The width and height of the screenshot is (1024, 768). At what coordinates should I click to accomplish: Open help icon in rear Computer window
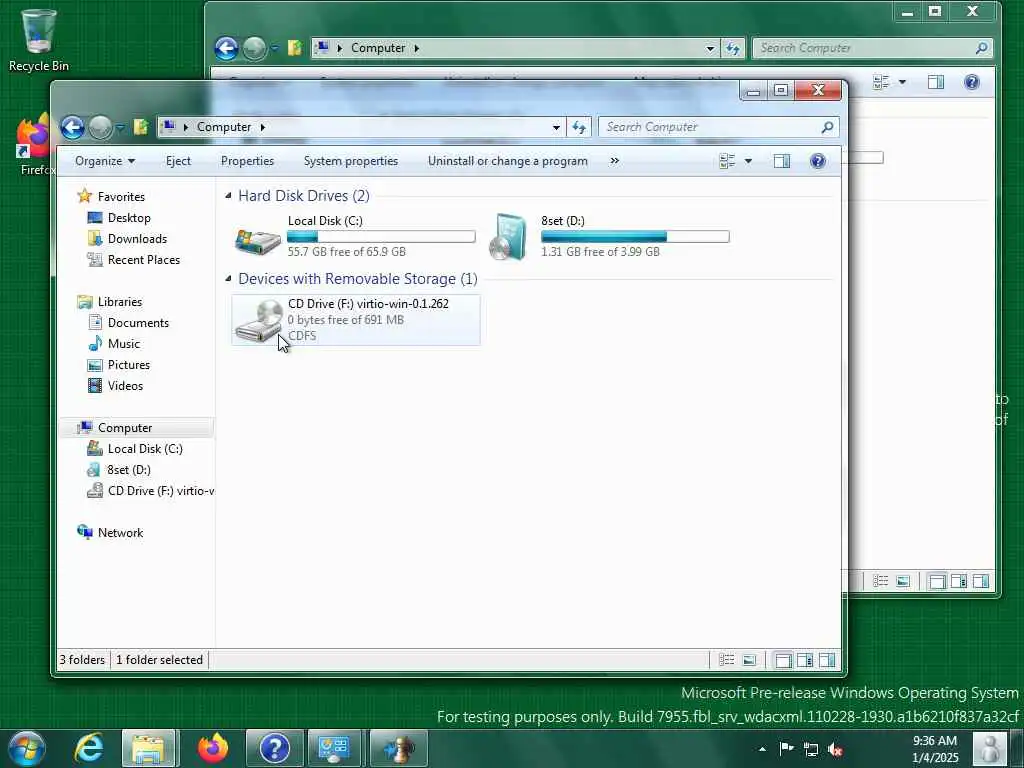point(972,82)
